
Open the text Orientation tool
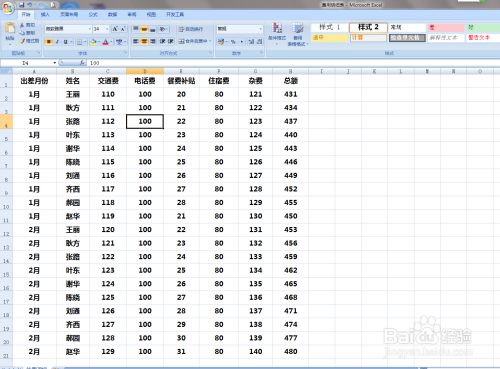[x=163, y=29]
